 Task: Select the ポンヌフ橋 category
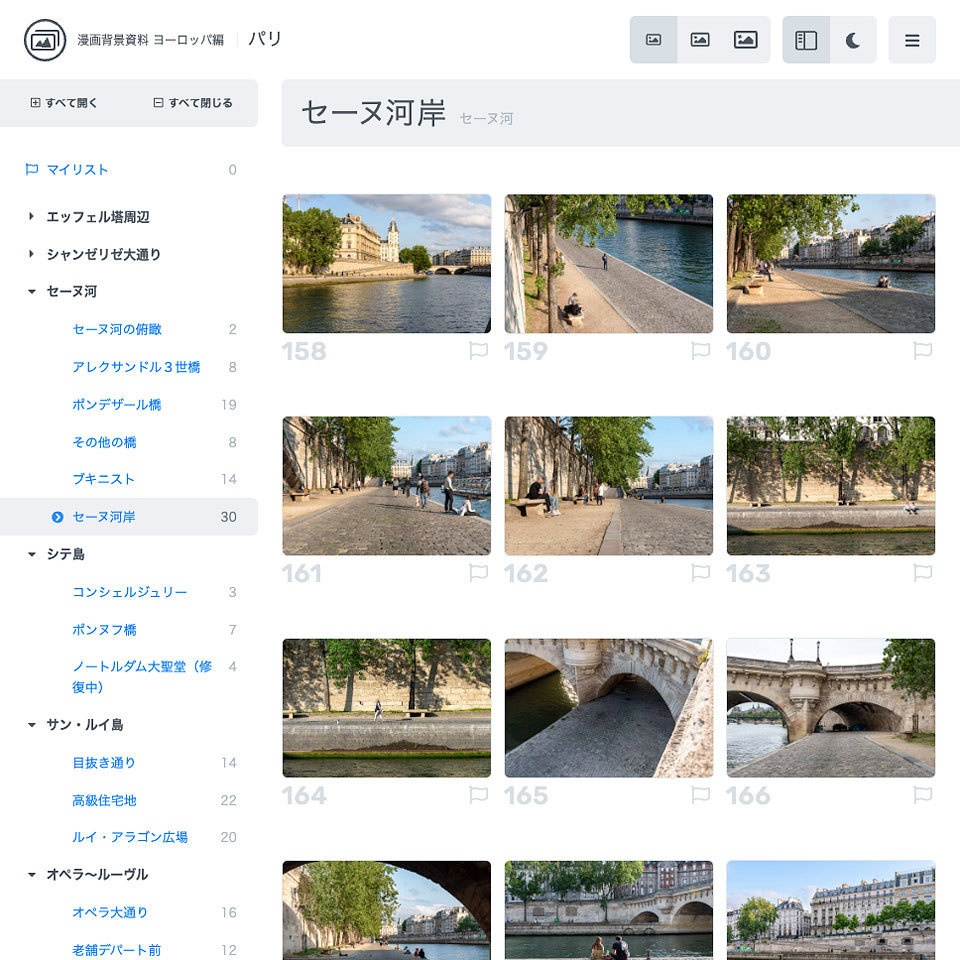pyautogui.click(x=103, y=629)
